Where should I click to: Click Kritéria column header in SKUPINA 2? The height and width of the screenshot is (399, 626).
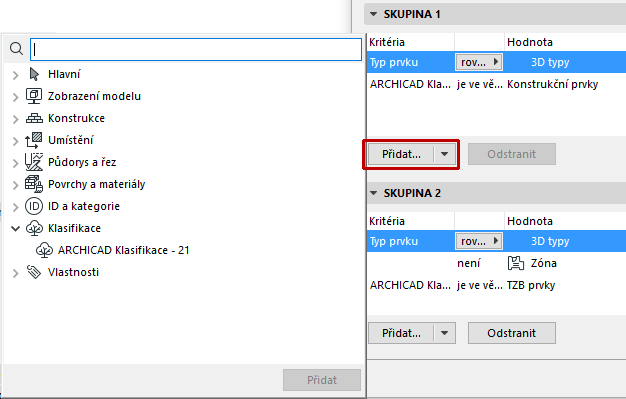pos(387,221)
